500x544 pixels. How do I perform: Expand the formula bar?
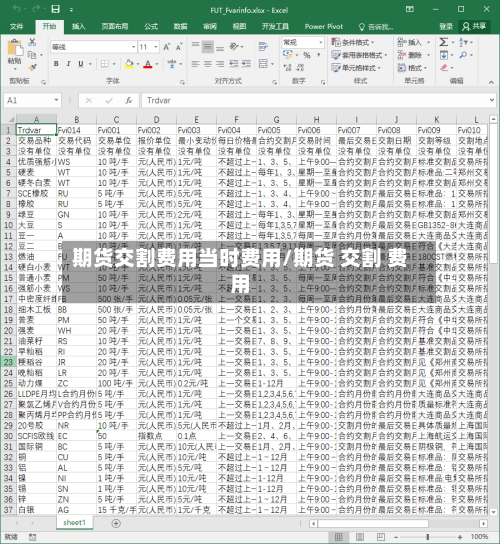pos(492,100)
